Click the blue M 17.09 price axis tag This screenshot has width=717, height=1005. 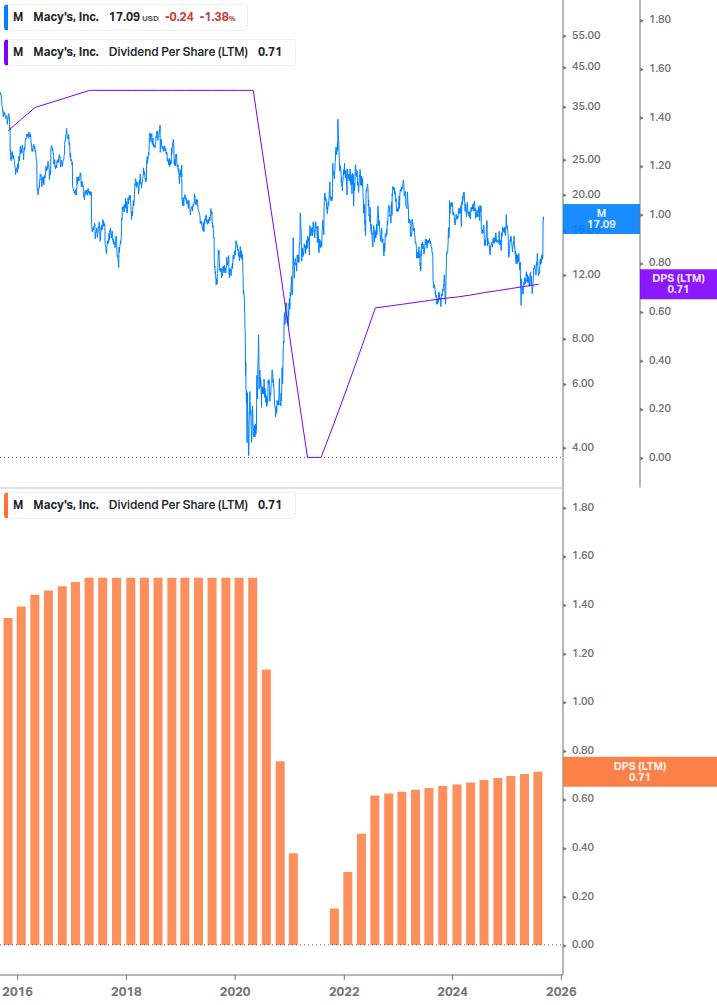click(601, 219)
